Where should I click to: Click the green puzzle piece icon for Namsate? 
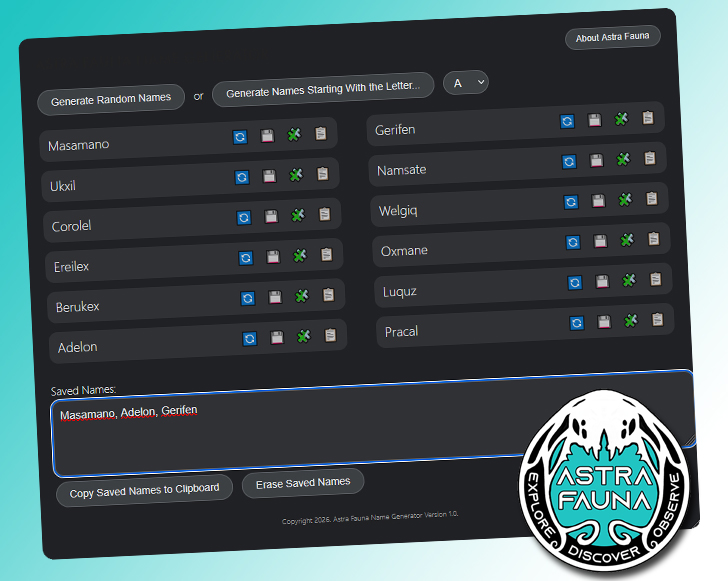coord(623,159)
